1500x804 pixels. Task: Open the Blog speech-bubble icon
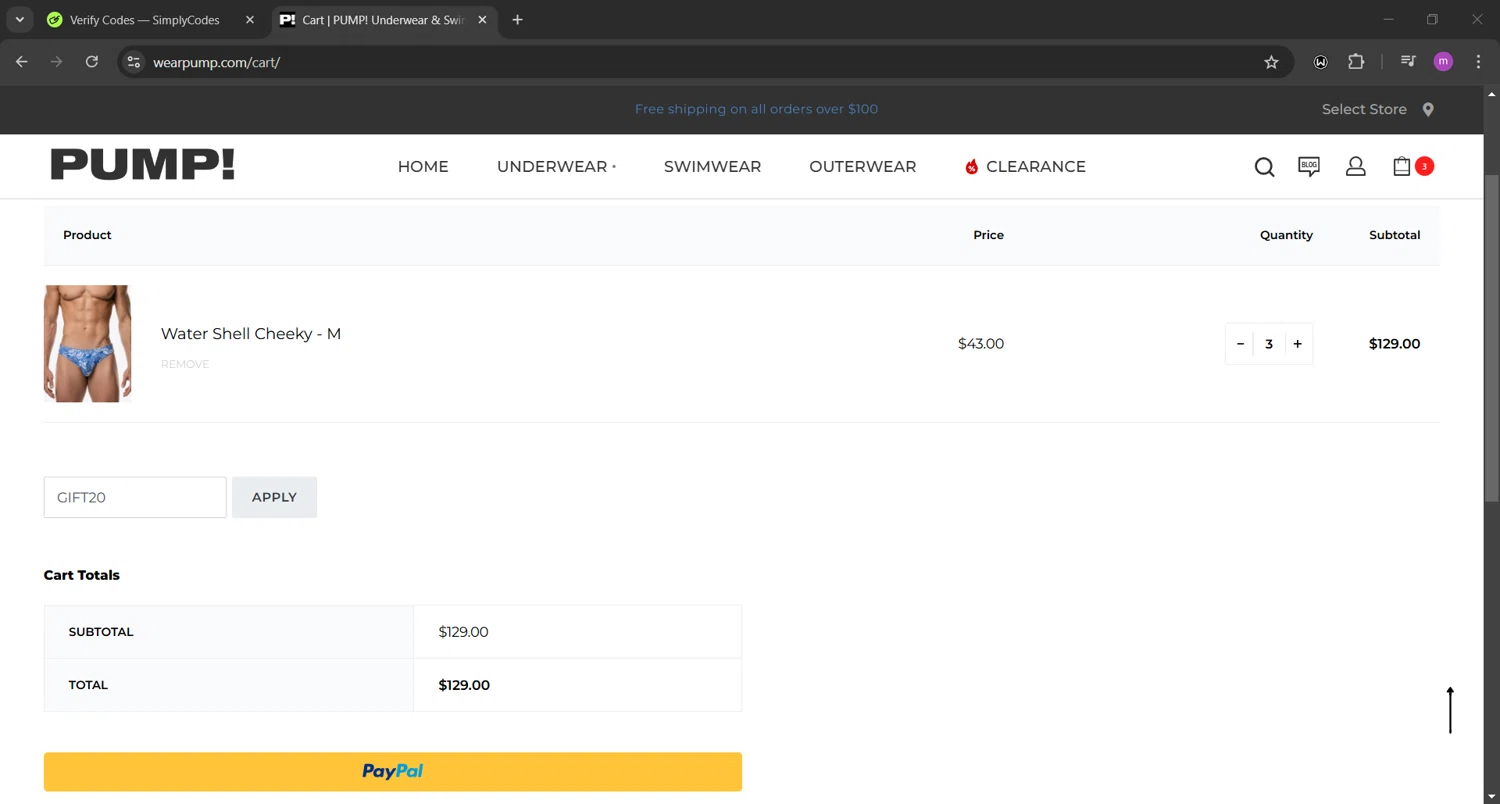click(x=1309, y=167)
